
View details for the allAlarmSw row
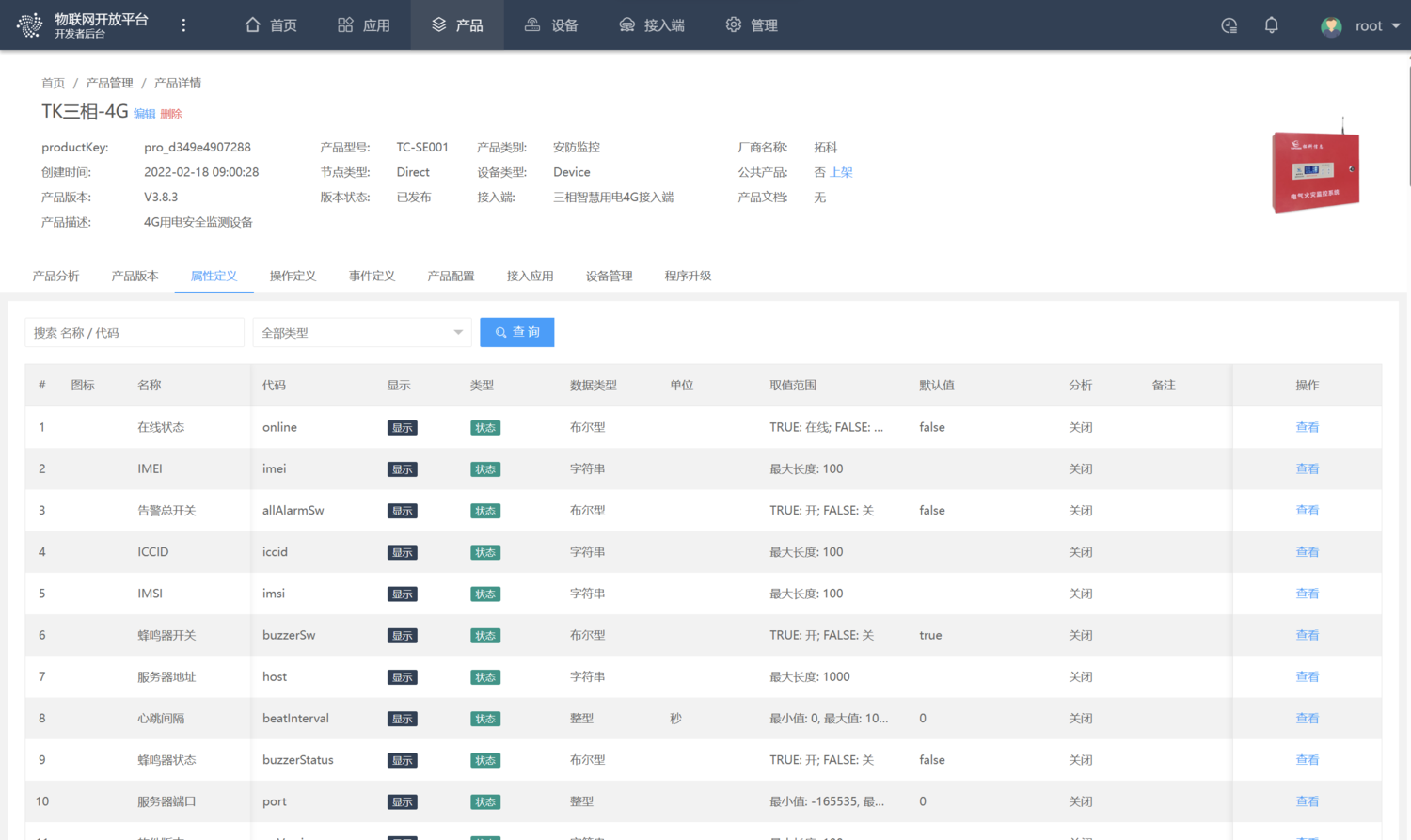(1307, 510)
